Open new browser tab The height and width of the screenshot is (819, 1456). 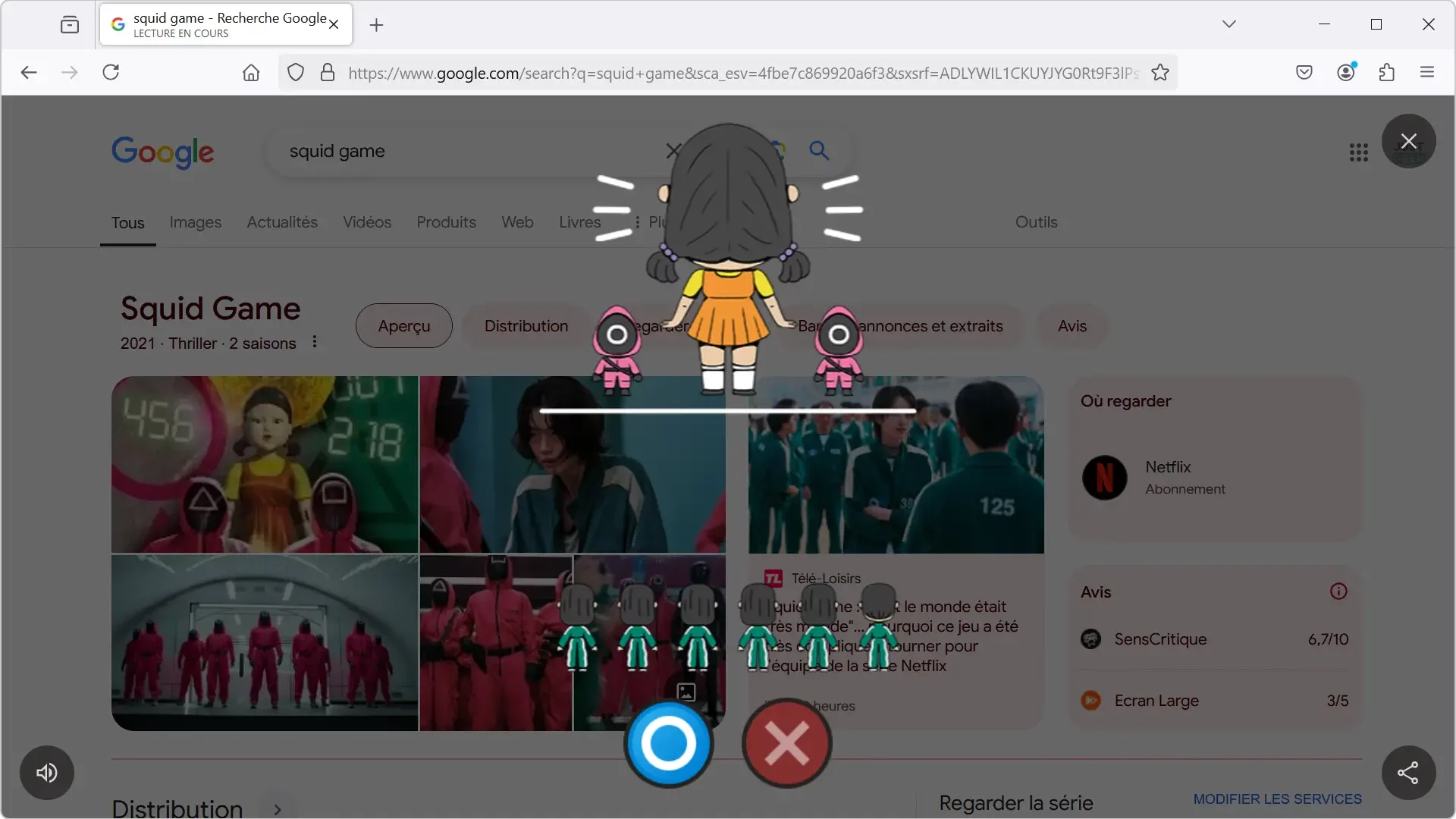click(x=376, y=25)
